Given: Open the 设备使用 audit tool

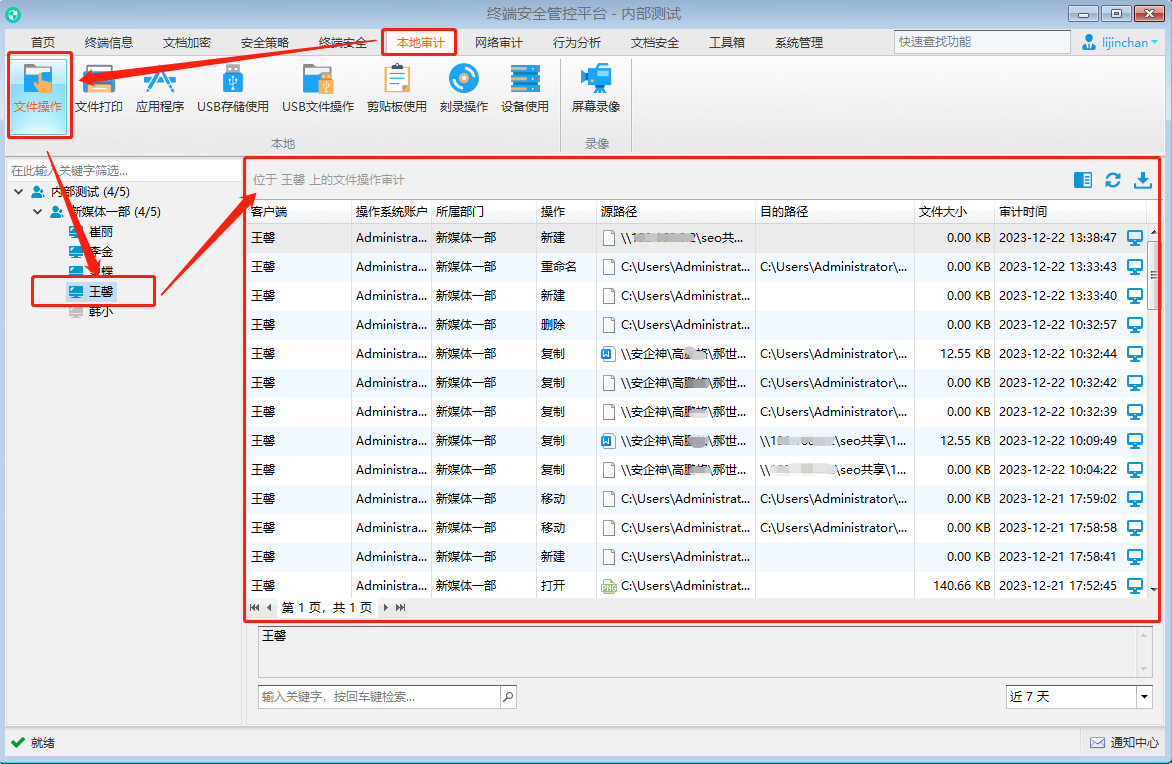Looking at the screenshot, I should tap(525, 90).
